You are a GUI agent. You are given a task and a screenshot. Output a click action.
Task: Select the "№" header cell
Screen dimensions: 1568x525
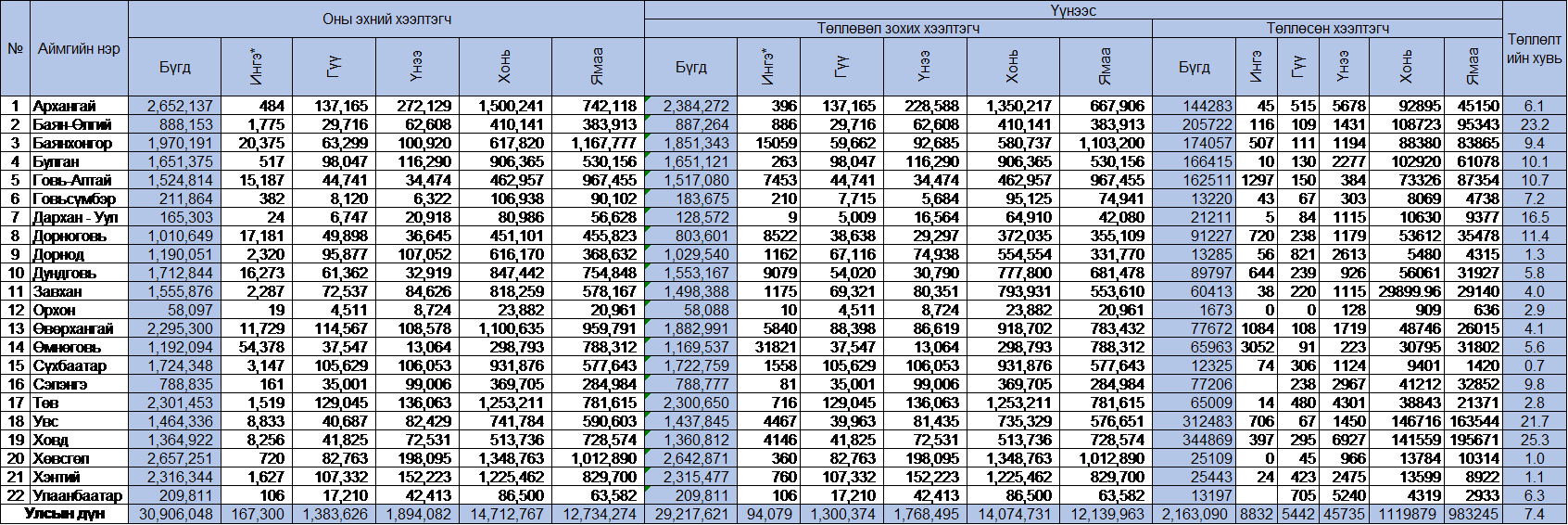click(x=15, y=48)
